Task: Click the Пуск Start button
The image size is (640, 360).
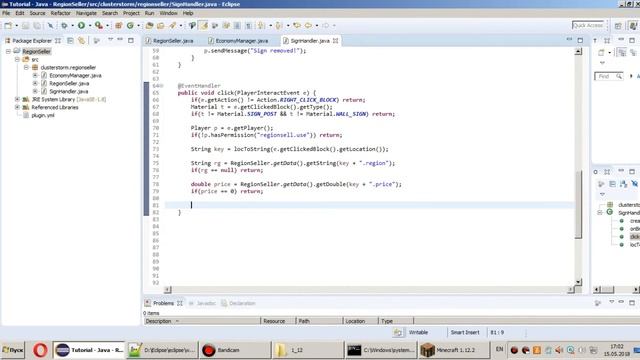Action: point(13,350)
